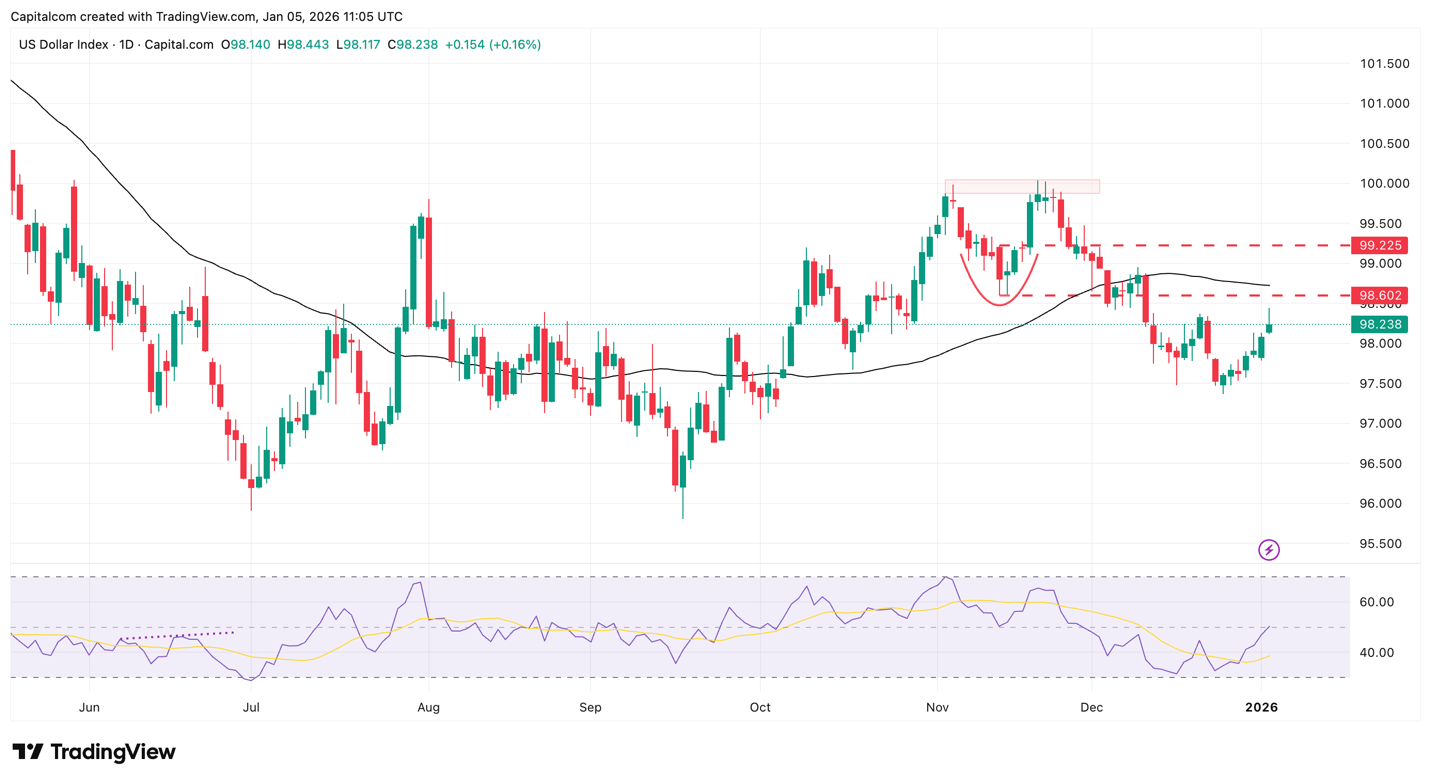Click the red resistance zone rectangle near 100.000

(x=1021, y=187)
